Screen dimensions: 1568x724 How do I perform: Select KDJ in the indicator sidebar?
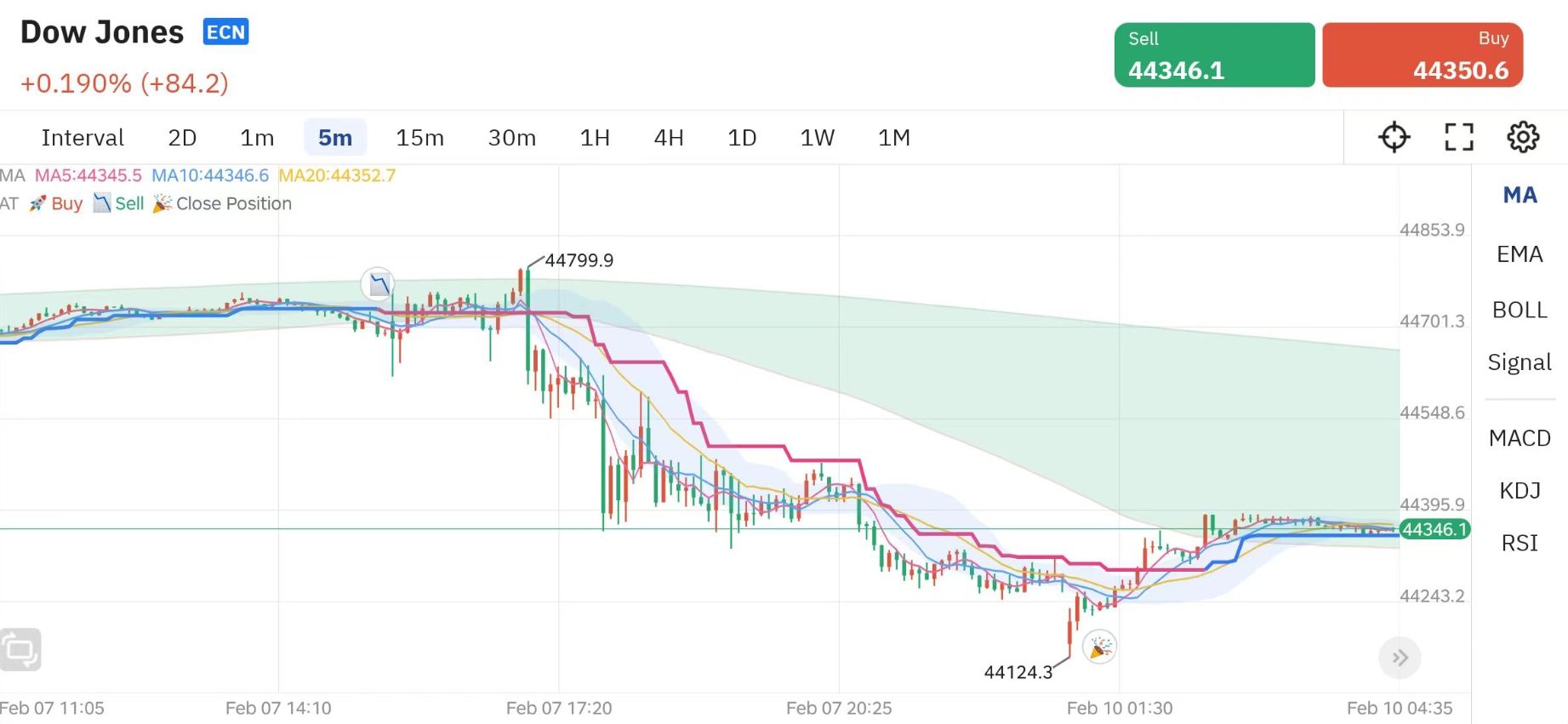1520,490
